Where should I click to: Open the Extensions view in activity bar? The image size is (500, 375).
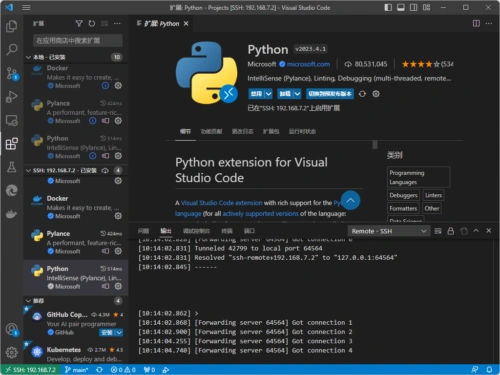tap(12, 144)
